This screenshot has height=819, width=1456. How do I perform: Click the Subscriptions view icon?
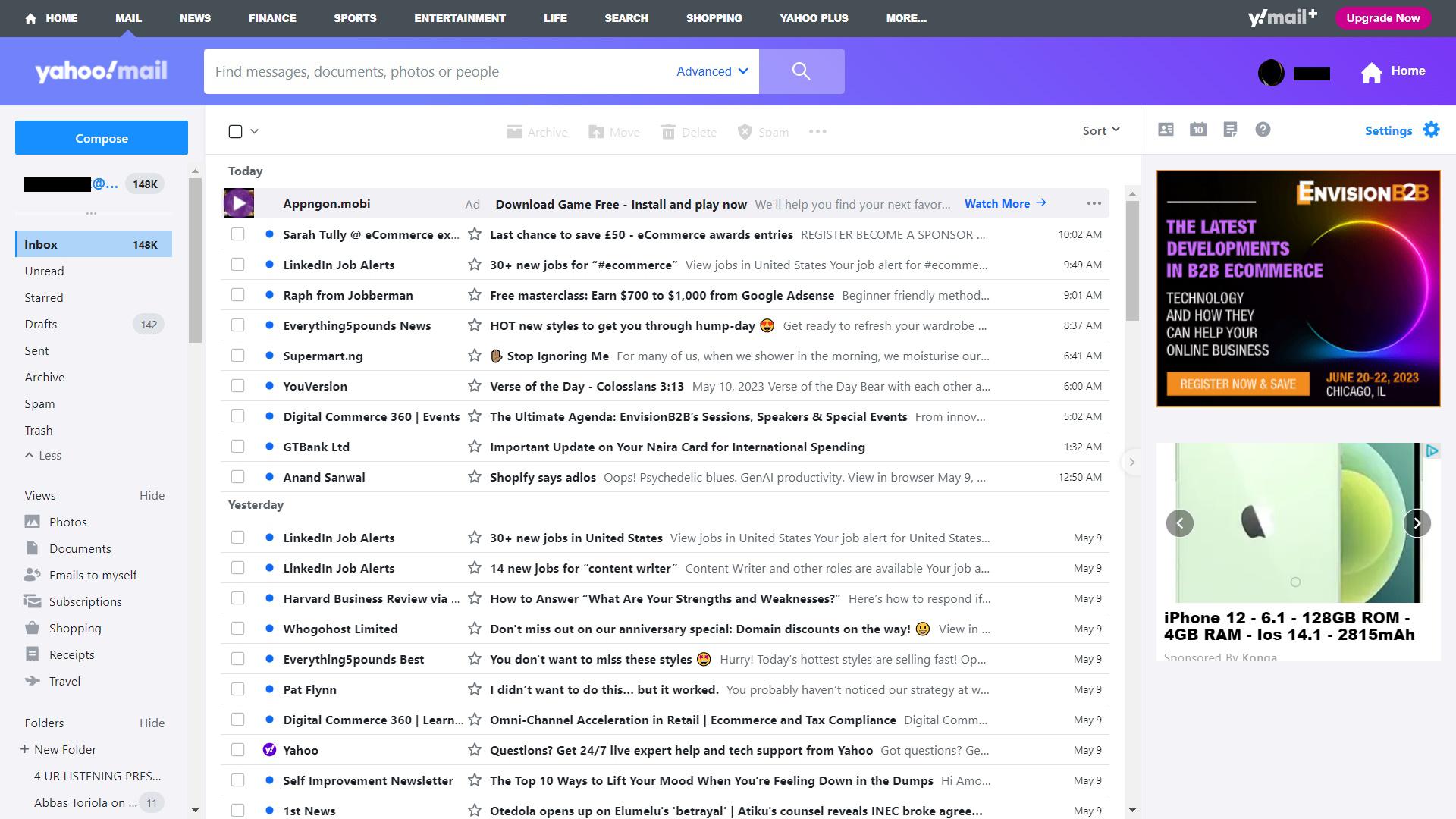(x=32, y=601)
